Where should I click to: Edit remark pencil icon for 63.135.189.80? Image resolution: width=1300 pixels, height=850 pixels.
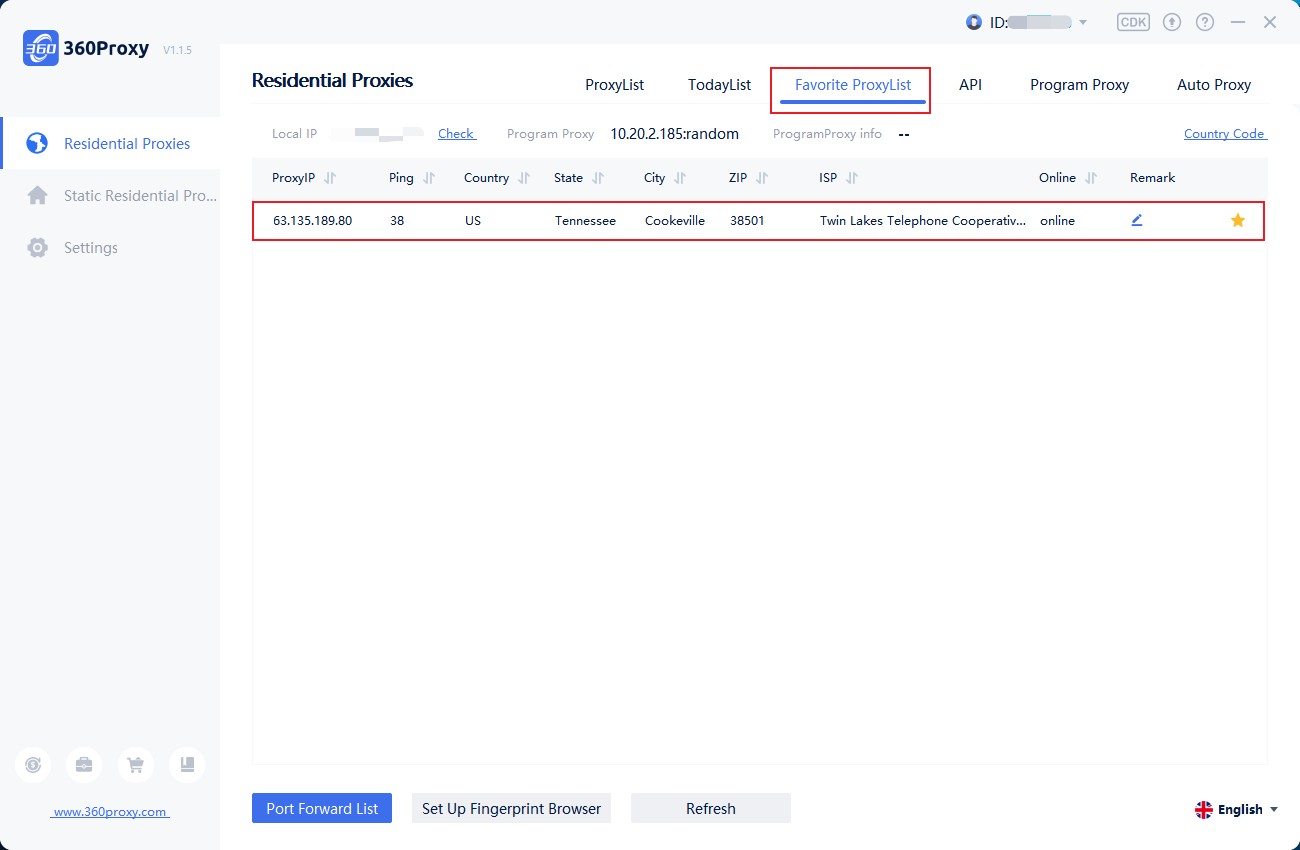(1137, 220)
